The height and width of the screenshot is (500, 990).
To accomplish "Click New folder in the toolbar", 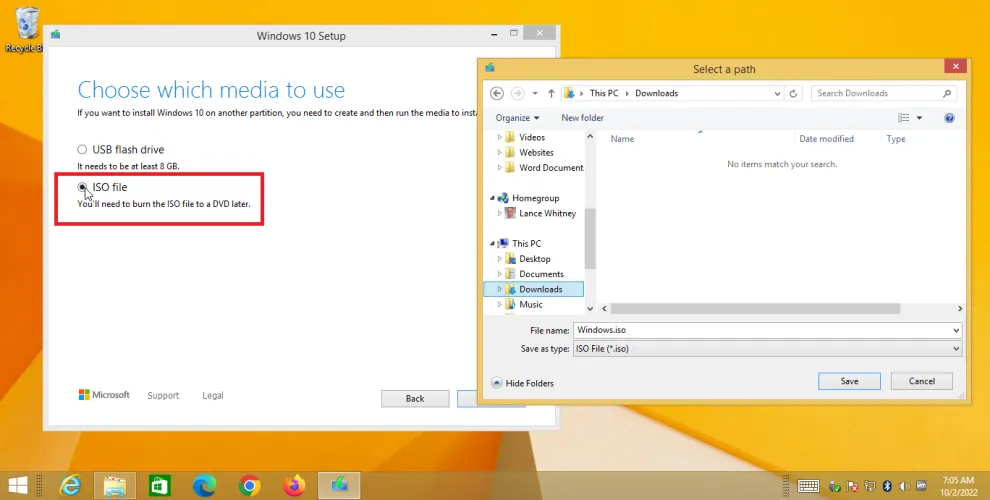I will pyautogui.click(x=582, y=118).
